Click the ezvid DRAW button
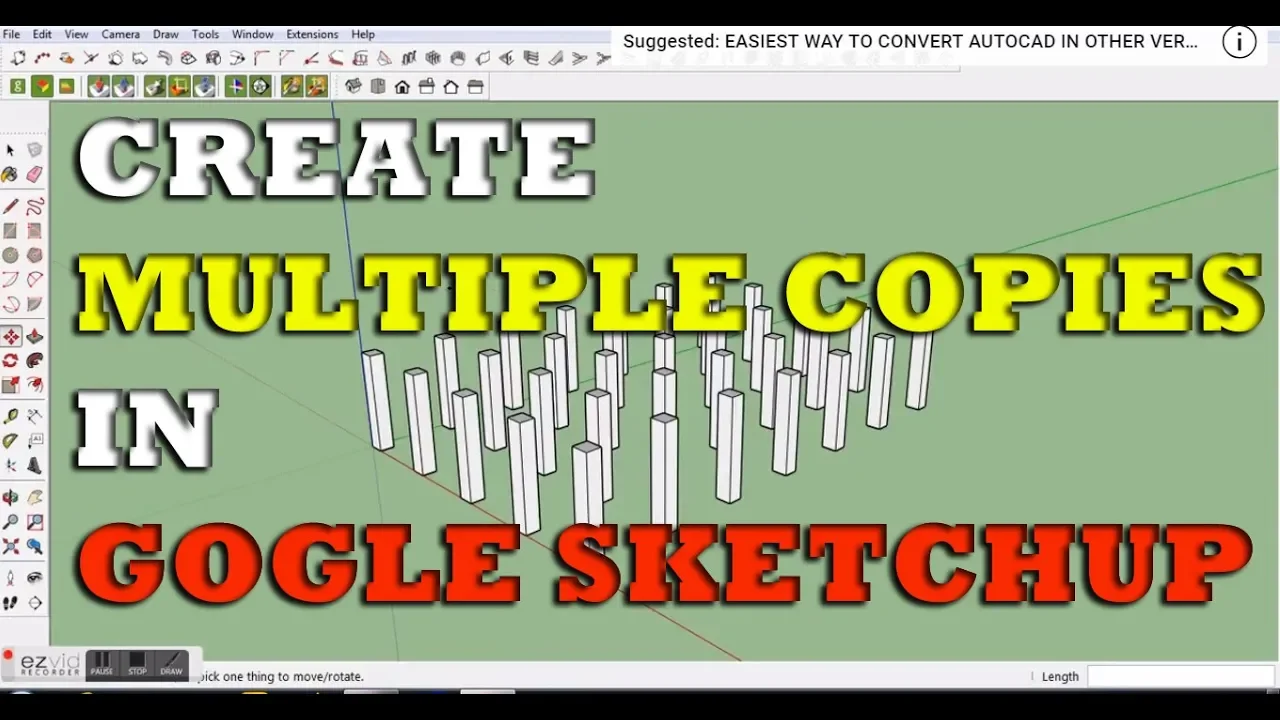Viewport: 1280px width, 720px height. click(x=172, y=664)
